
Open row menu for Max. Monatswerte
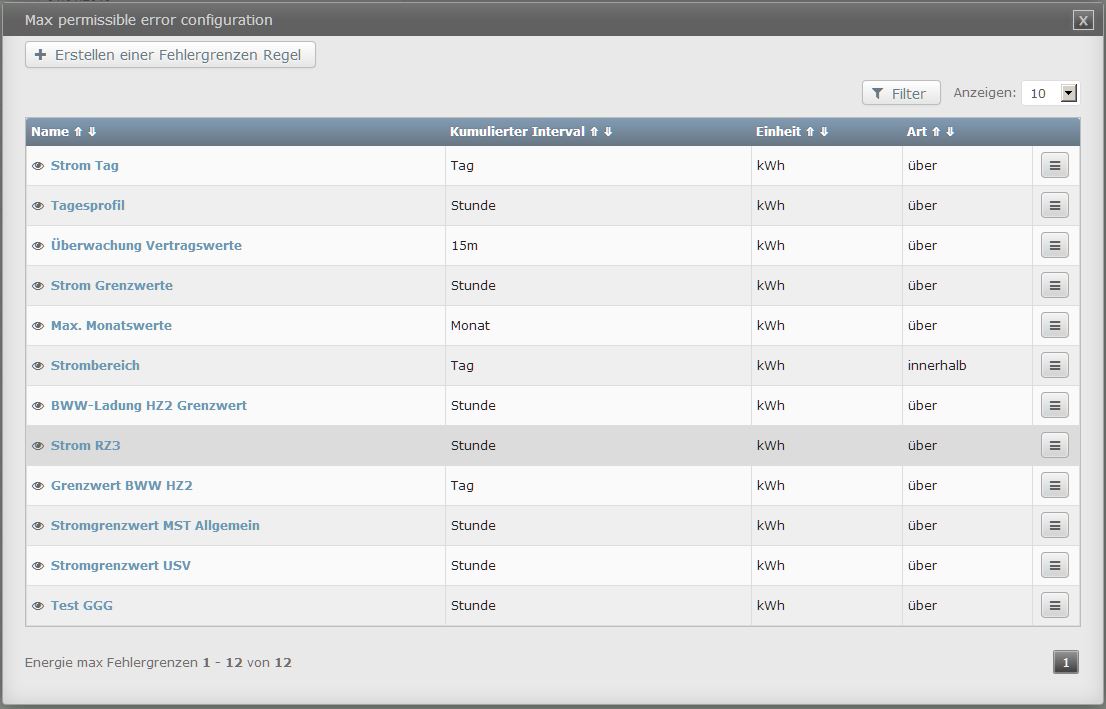click(1055, 325)
